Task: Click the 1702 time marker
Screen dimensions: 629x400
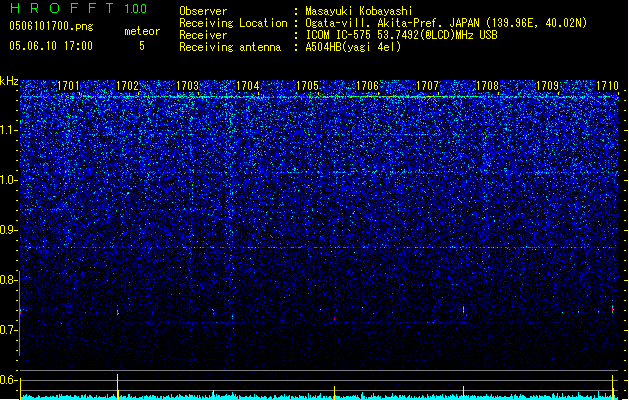Action: (128, 86)
